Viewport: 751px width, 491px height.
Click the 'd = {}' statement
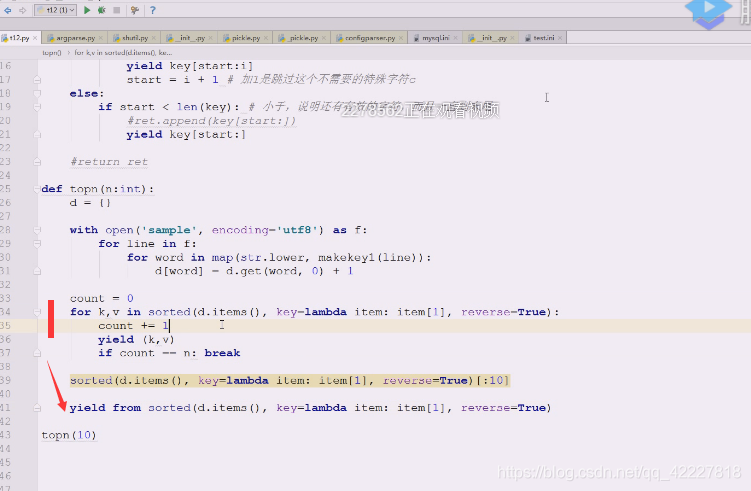[90, 203]
